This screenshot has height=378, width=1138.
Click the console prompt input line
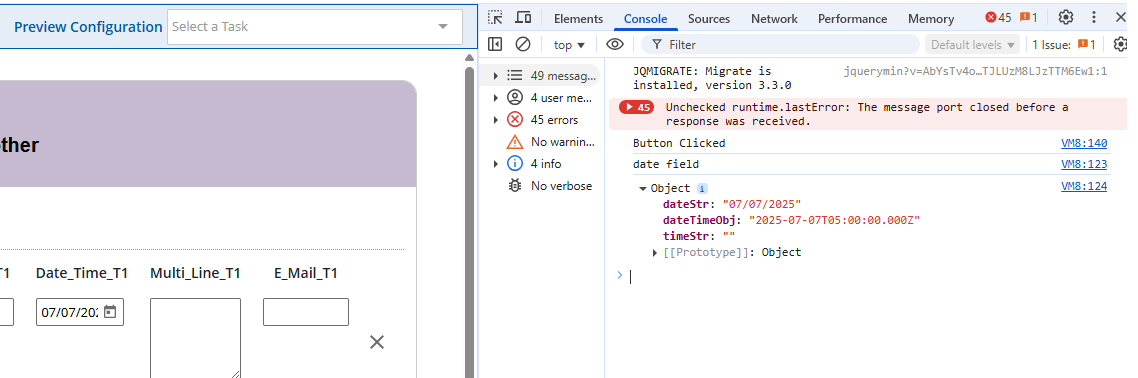(871, 276)
